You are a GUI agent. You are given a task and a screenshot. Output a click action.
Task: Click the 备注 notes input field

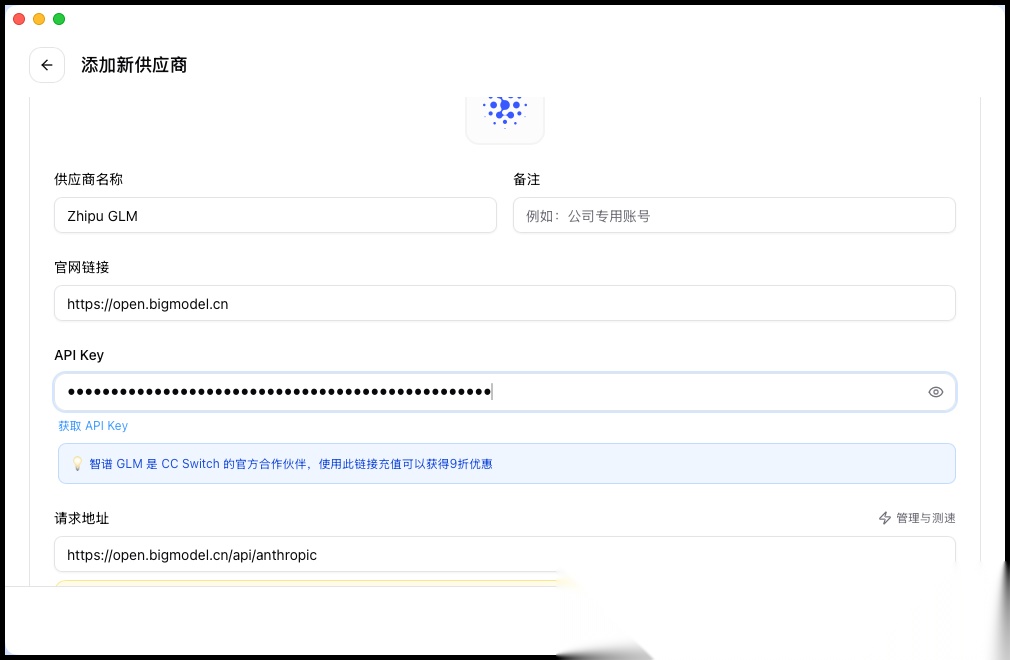734,215
